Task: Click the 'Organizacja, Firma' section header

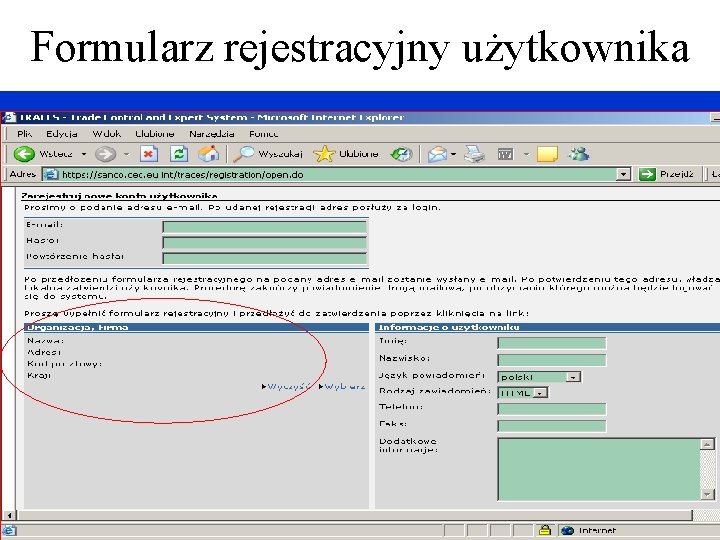Action: click(197, 327)
